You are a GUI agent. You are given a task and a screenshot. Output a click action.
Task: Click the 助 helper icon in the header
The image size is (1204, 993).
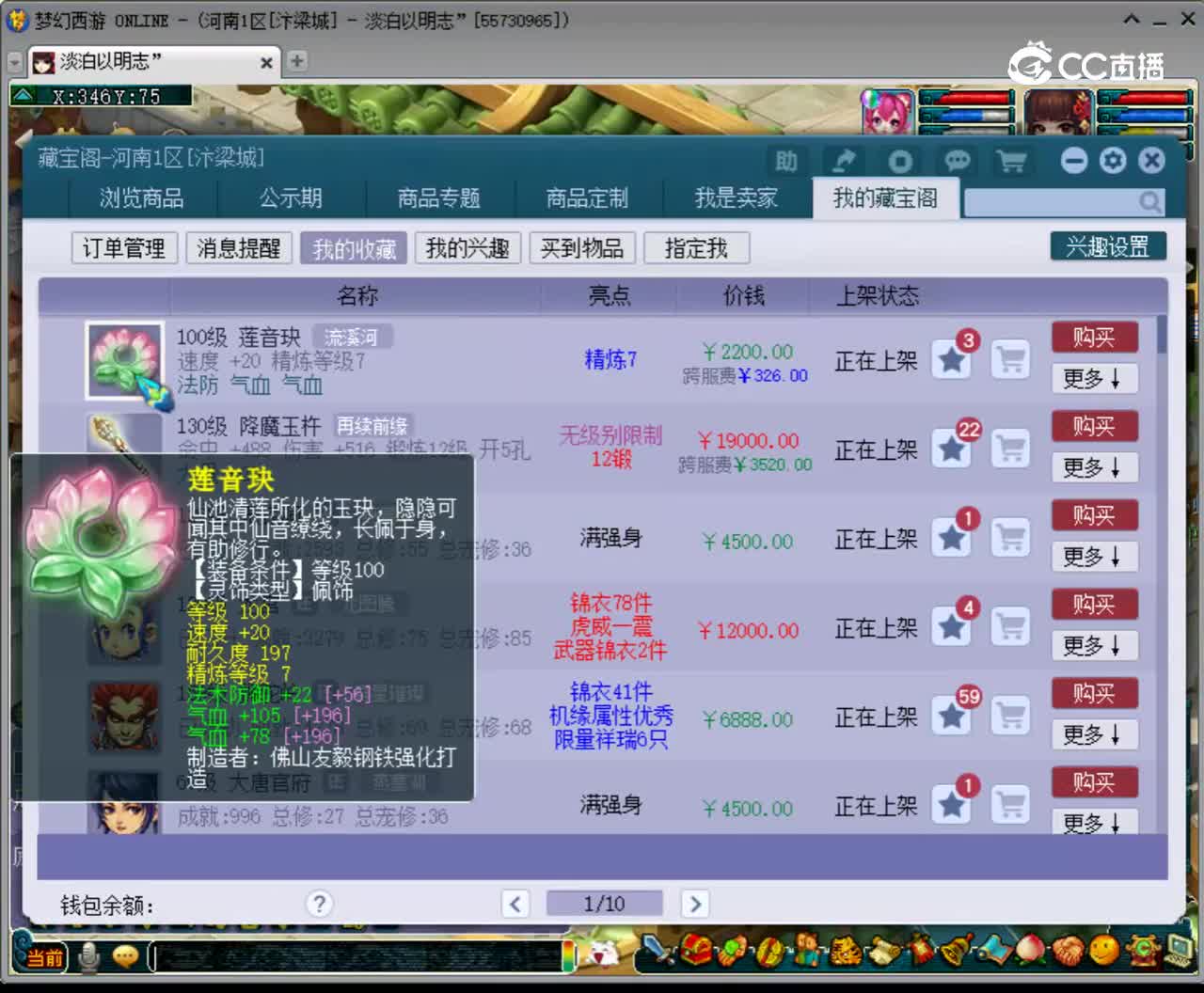click(x=786, y=161)
